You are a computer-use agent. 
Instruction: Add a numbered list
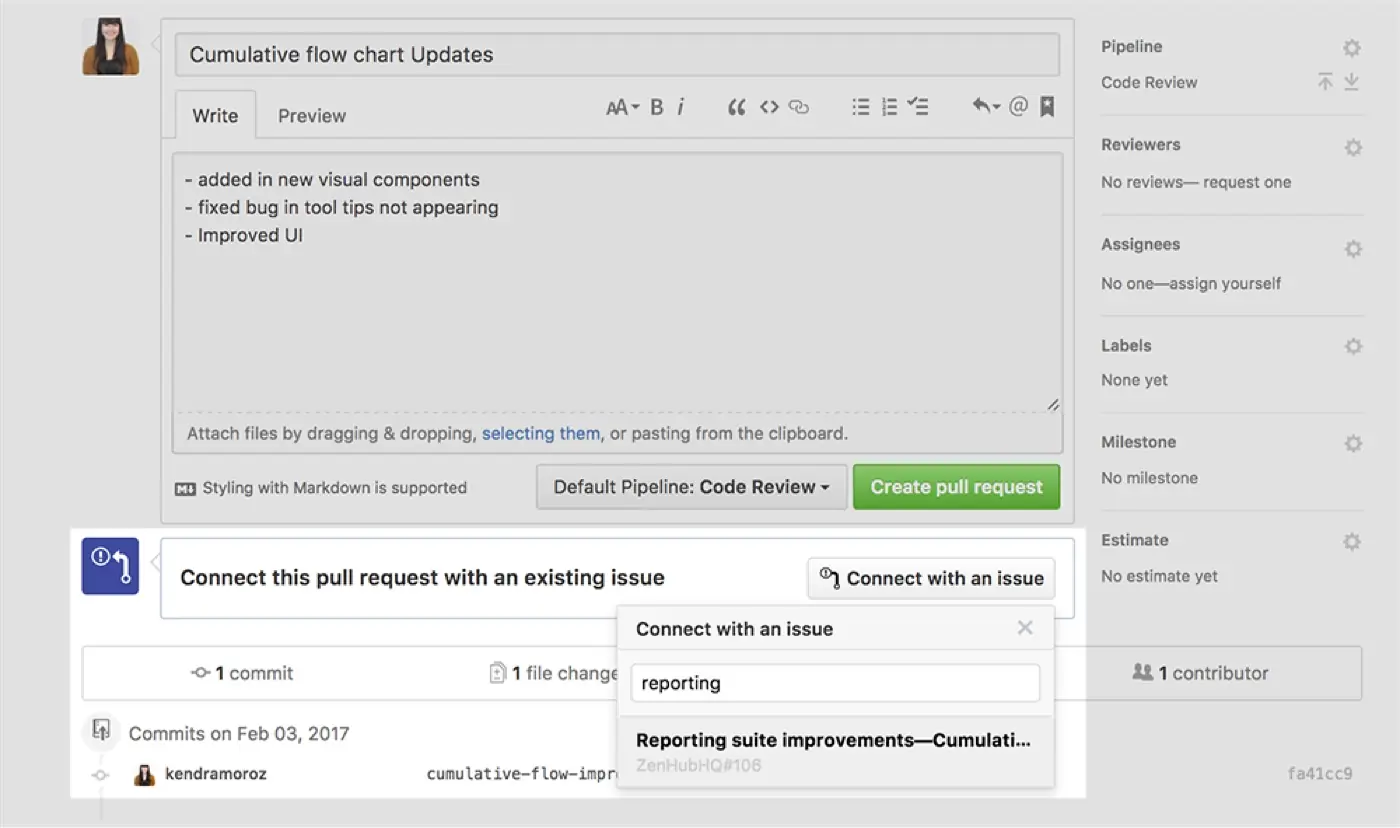tap(889, 107)
